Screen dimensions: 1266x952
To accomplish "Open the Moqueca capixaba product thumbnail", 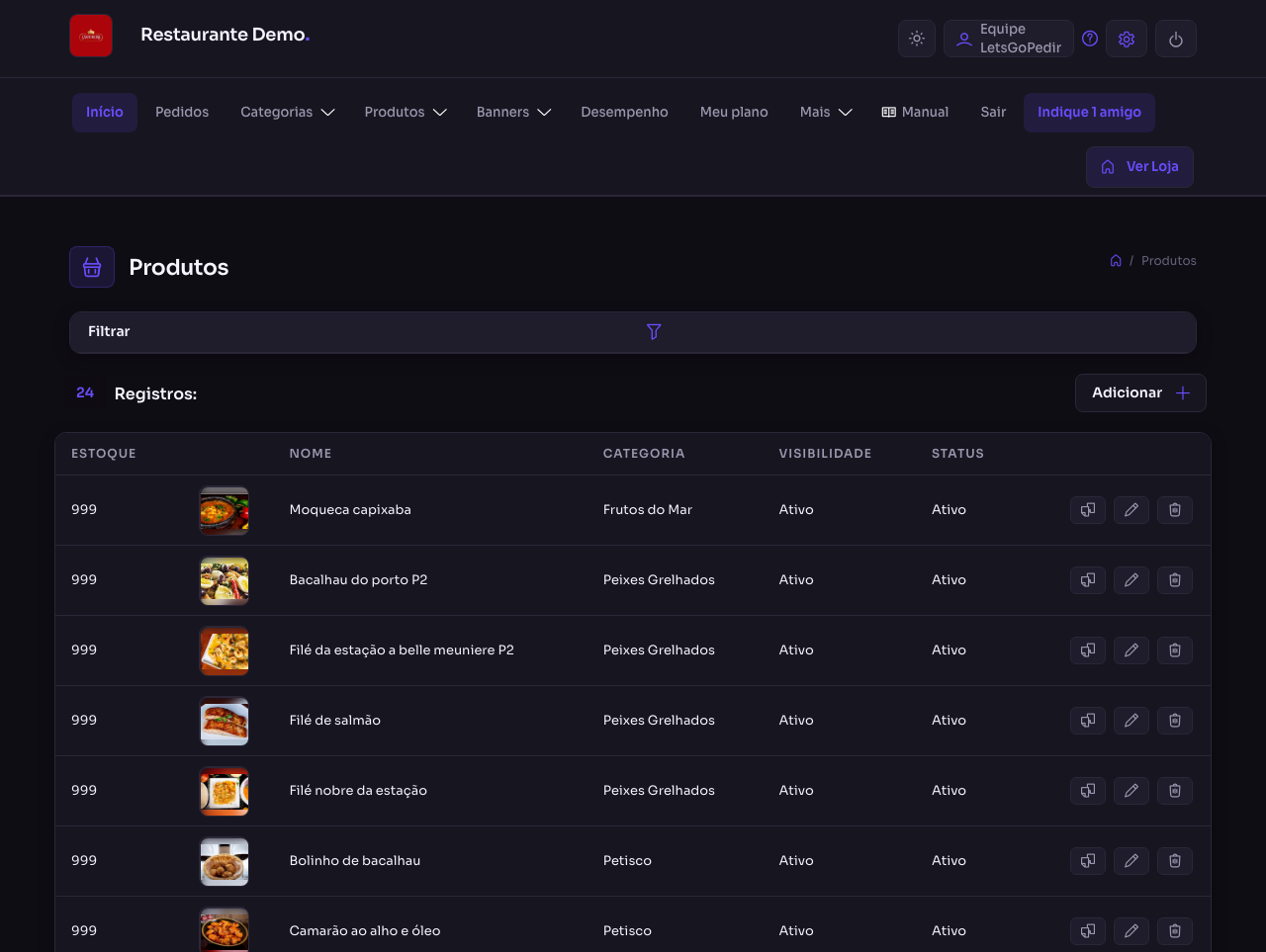I will pos(225,510).
